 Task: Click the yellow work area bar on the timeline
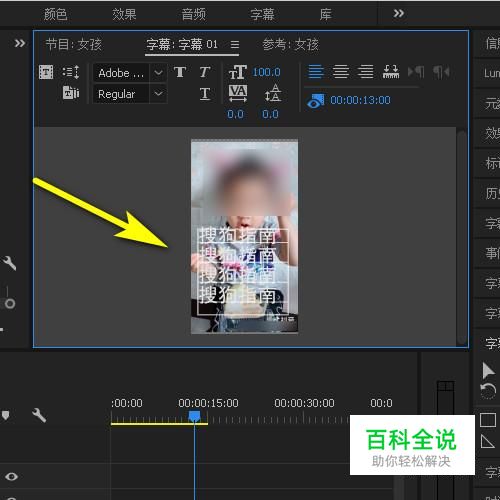(x=159, y=424)
